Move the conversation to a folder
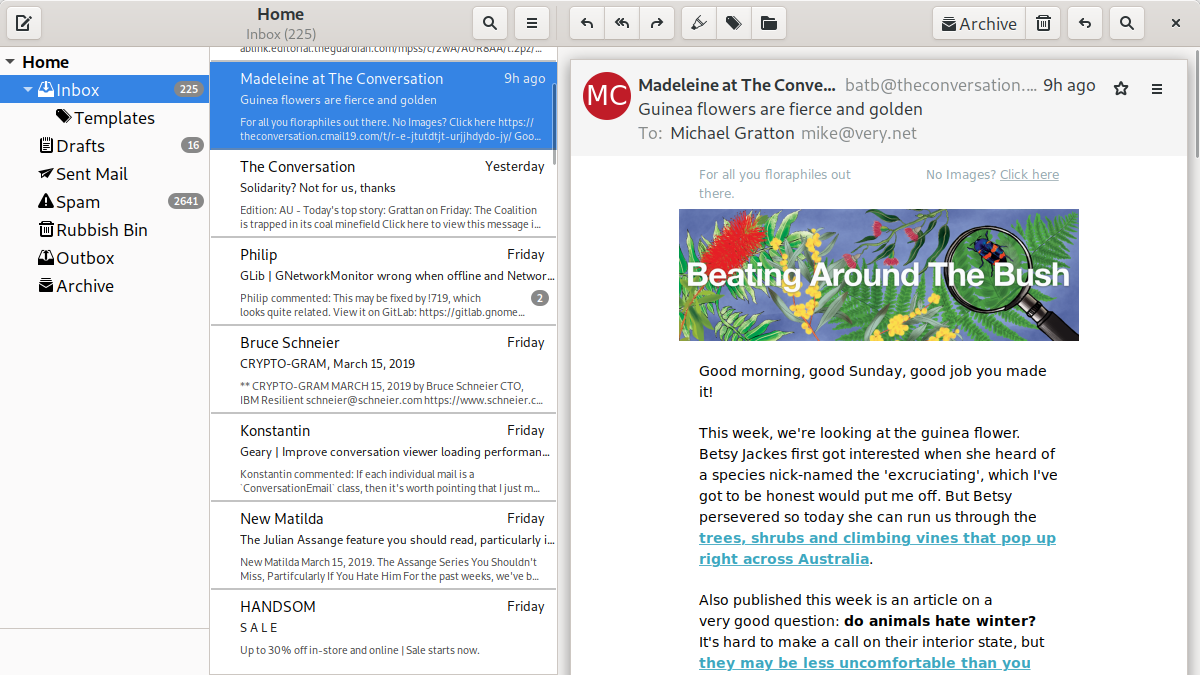 pyautogui.click(x=768, y=22)
